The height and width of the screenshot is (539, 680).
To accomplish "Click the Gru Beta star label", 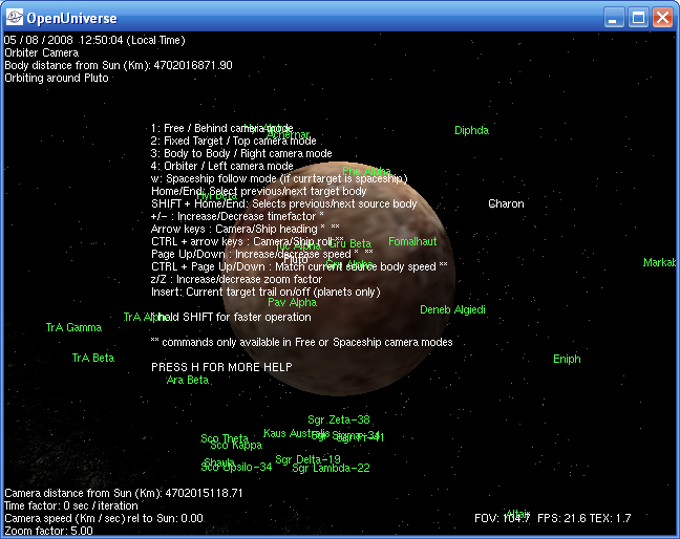I will tap(352, 243).
